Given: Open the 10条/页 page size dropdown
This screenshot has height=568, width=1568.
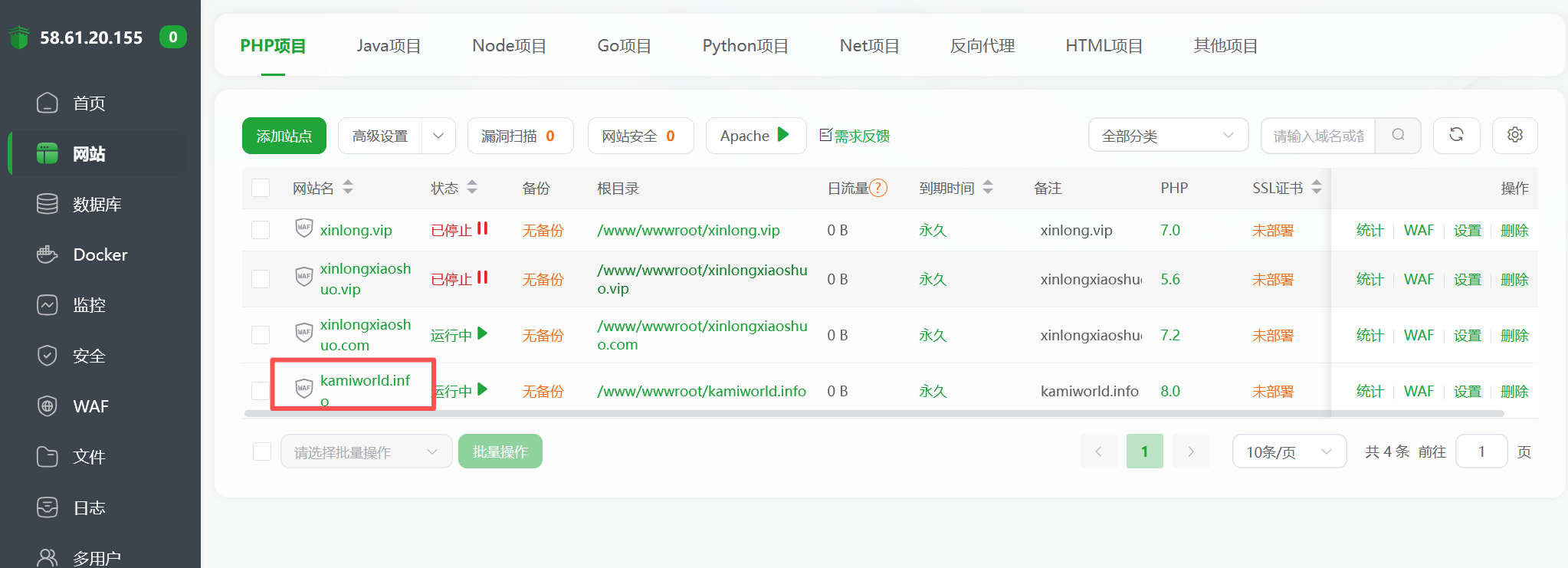Looking at the screenshot, I should pyautogui.click(x=1289, y=451).
